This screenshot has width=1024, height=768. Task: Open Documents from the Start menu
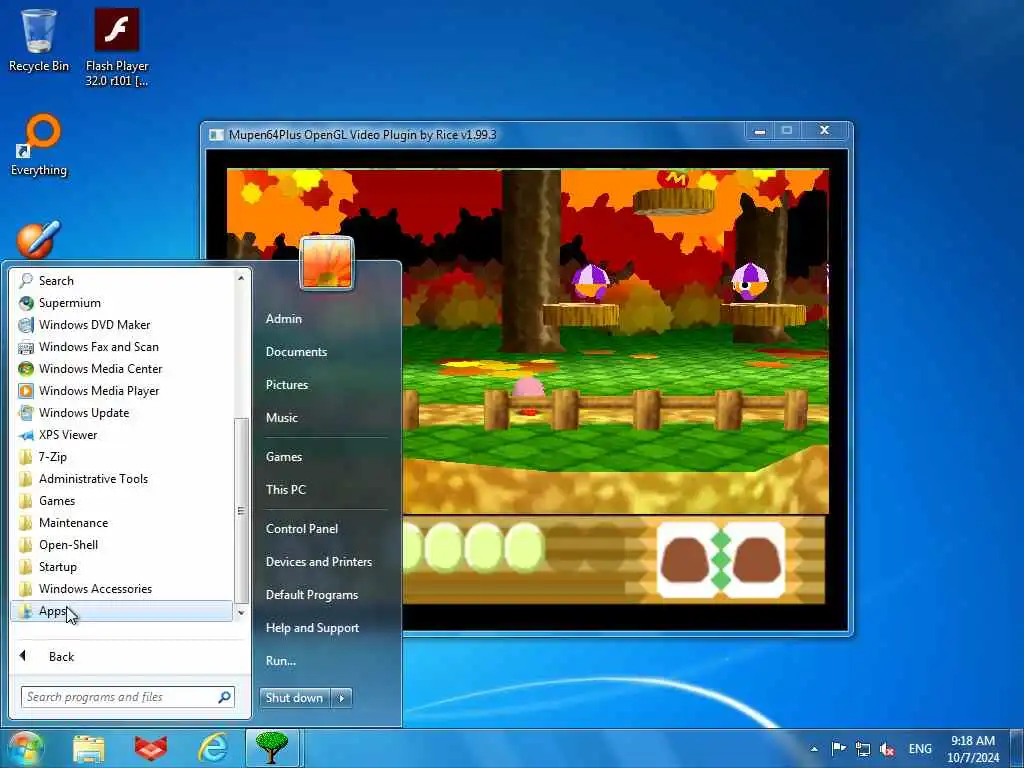(x=296, y=351)
